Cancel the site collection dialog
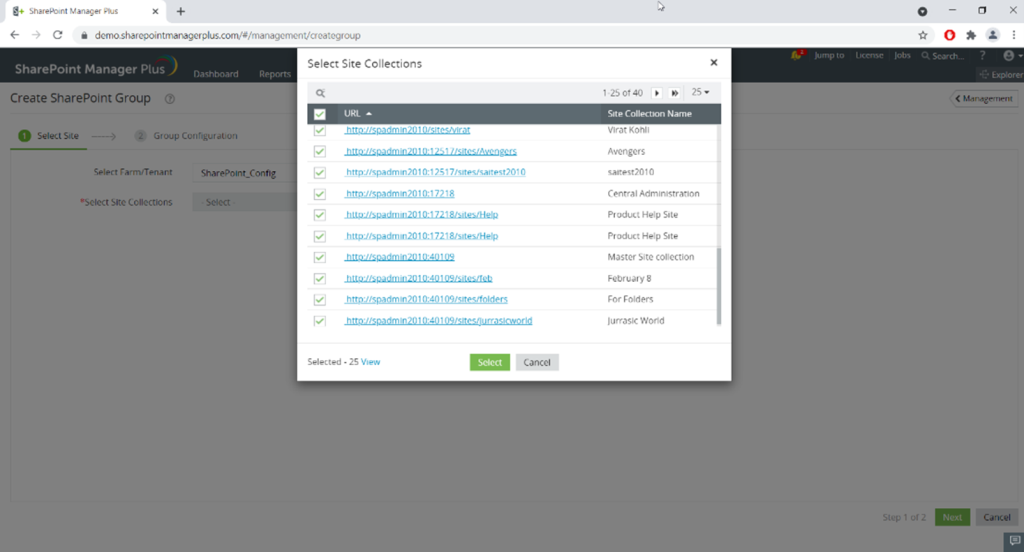1024x552 pixels. (537, 363)
